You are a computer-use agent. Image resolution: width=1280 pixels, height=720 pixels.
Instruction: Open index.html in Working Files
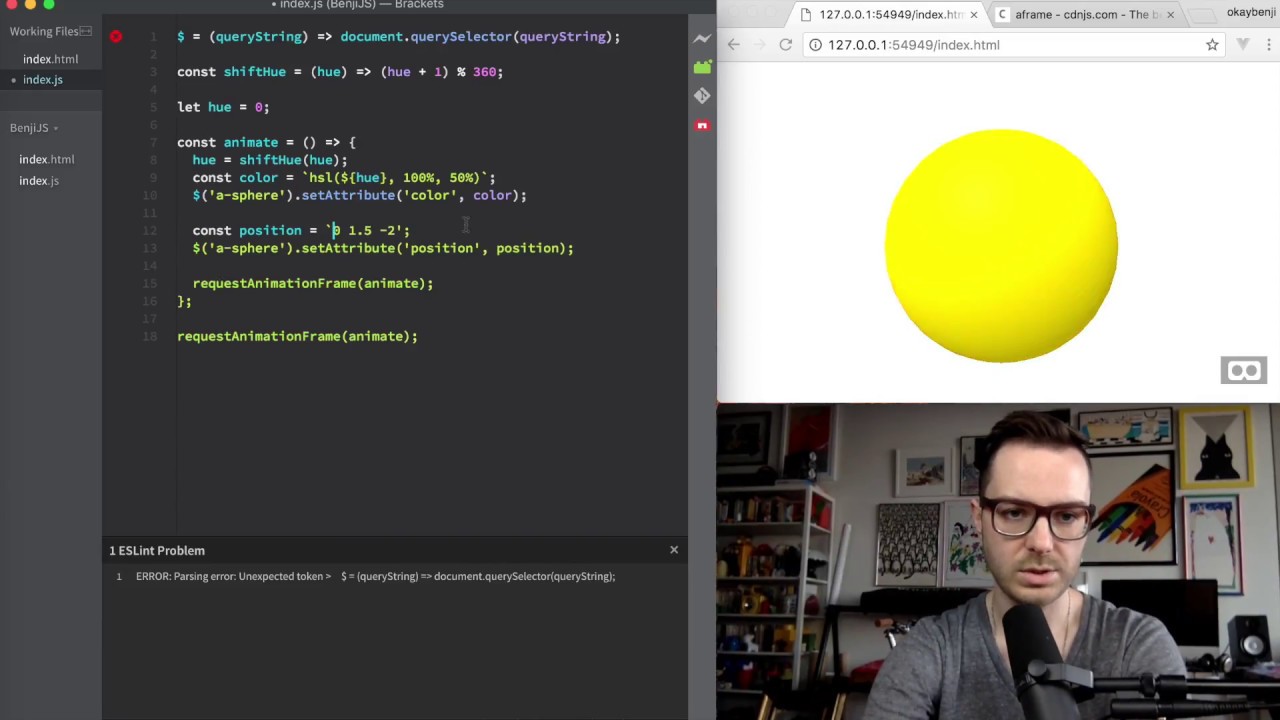[x=50, y=59]
